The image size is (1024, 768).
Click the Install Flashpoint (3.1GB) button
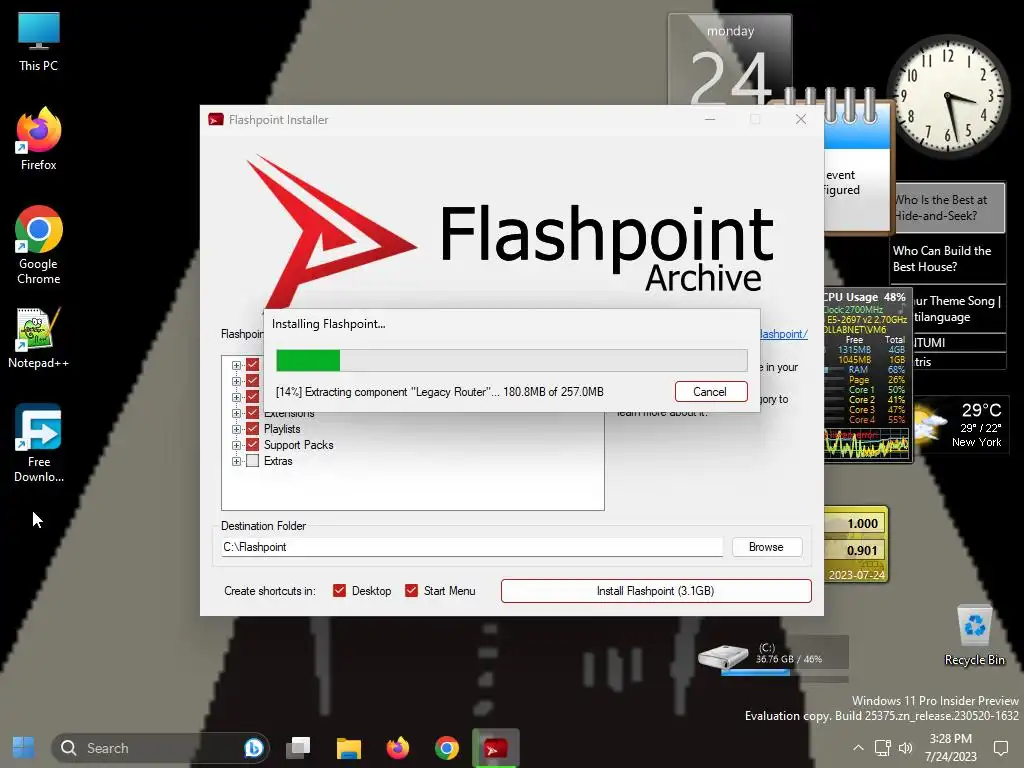tap(656, 591)
